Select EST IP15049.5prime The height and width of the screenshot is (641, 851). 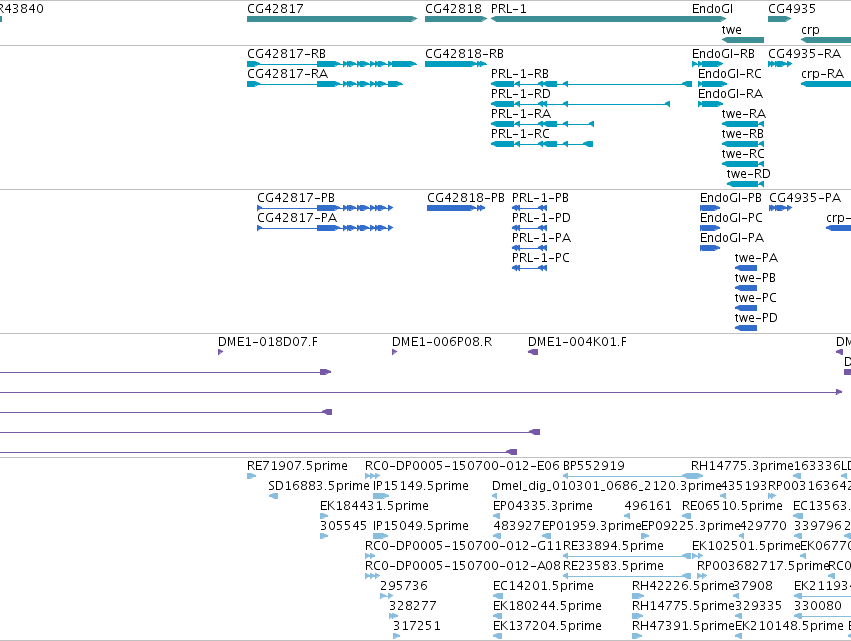pos(421,526)
